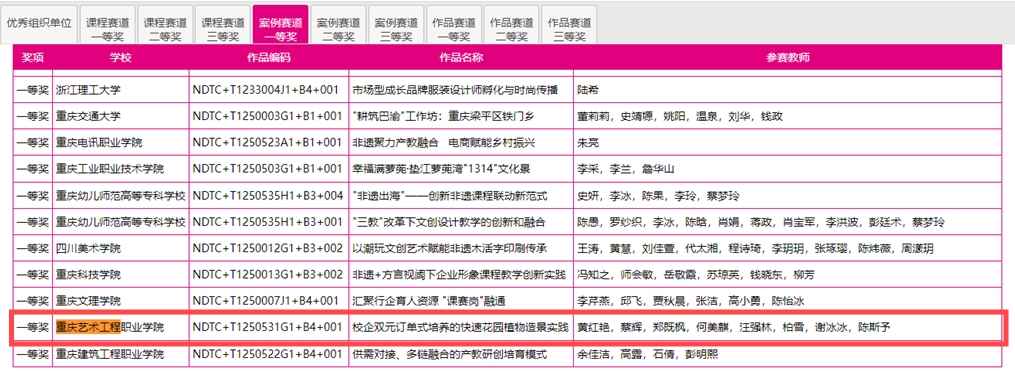Switch to 作品赛道一等奖 tab
This screenshot has width=1015, height=381.
[x=454, y=24]
